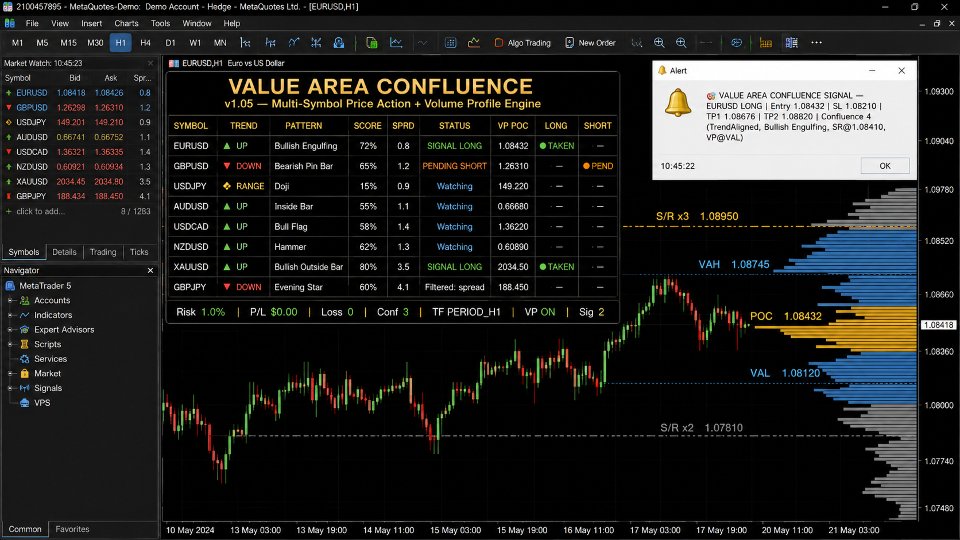Screen dimensions: 960x540
Task: Click the 1.08418 current price label
Action: pyautogui.click(x=938, y=325)
